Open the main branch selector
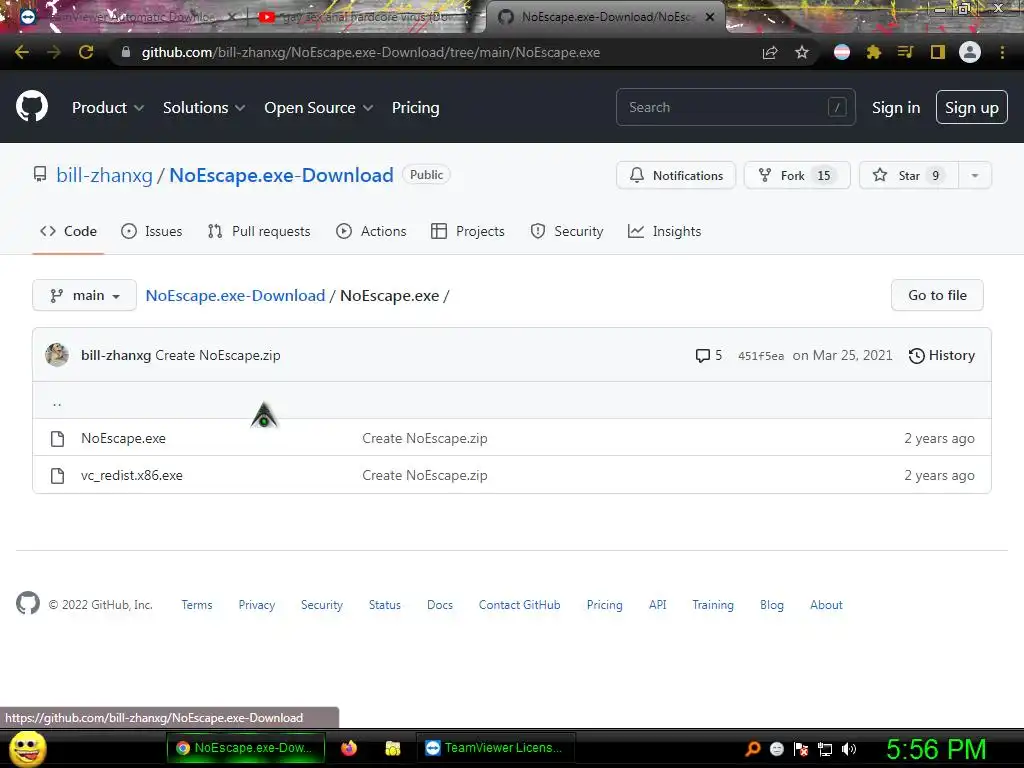The width and height of the screenshot is (1024, 768). click(x=84, y=295)
